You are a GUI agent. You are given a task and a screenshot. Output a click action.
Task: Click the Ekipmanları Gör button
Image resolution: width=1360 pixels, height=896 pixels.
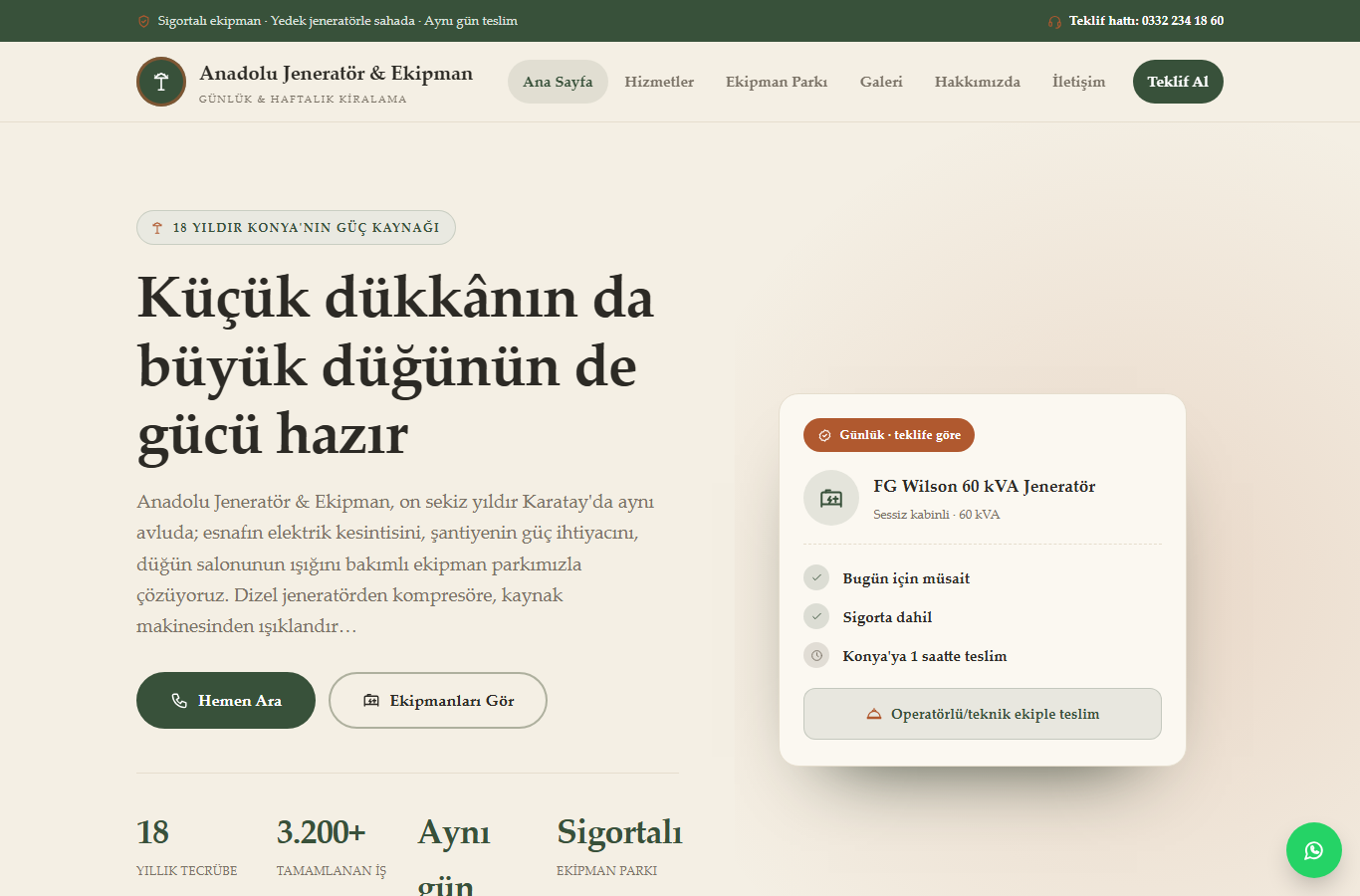point(438,701)
